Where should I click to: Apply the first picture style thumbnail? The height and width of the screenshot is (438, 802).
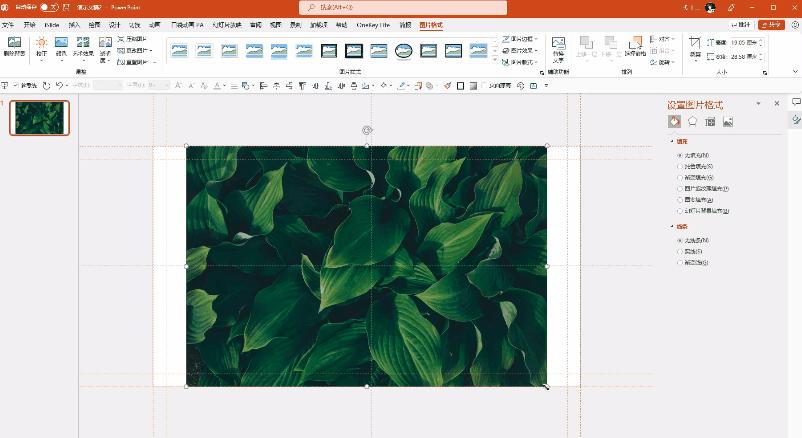[179, 50]
